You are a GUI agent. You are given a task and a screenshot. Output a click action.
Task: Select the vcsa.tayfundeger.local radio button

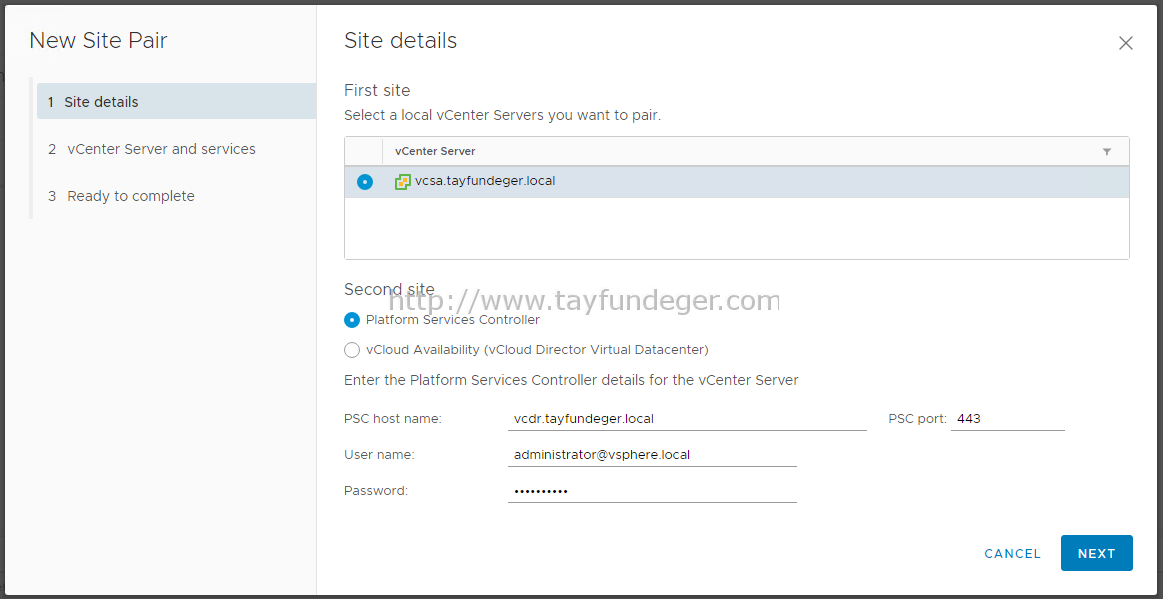coord(365,182)
